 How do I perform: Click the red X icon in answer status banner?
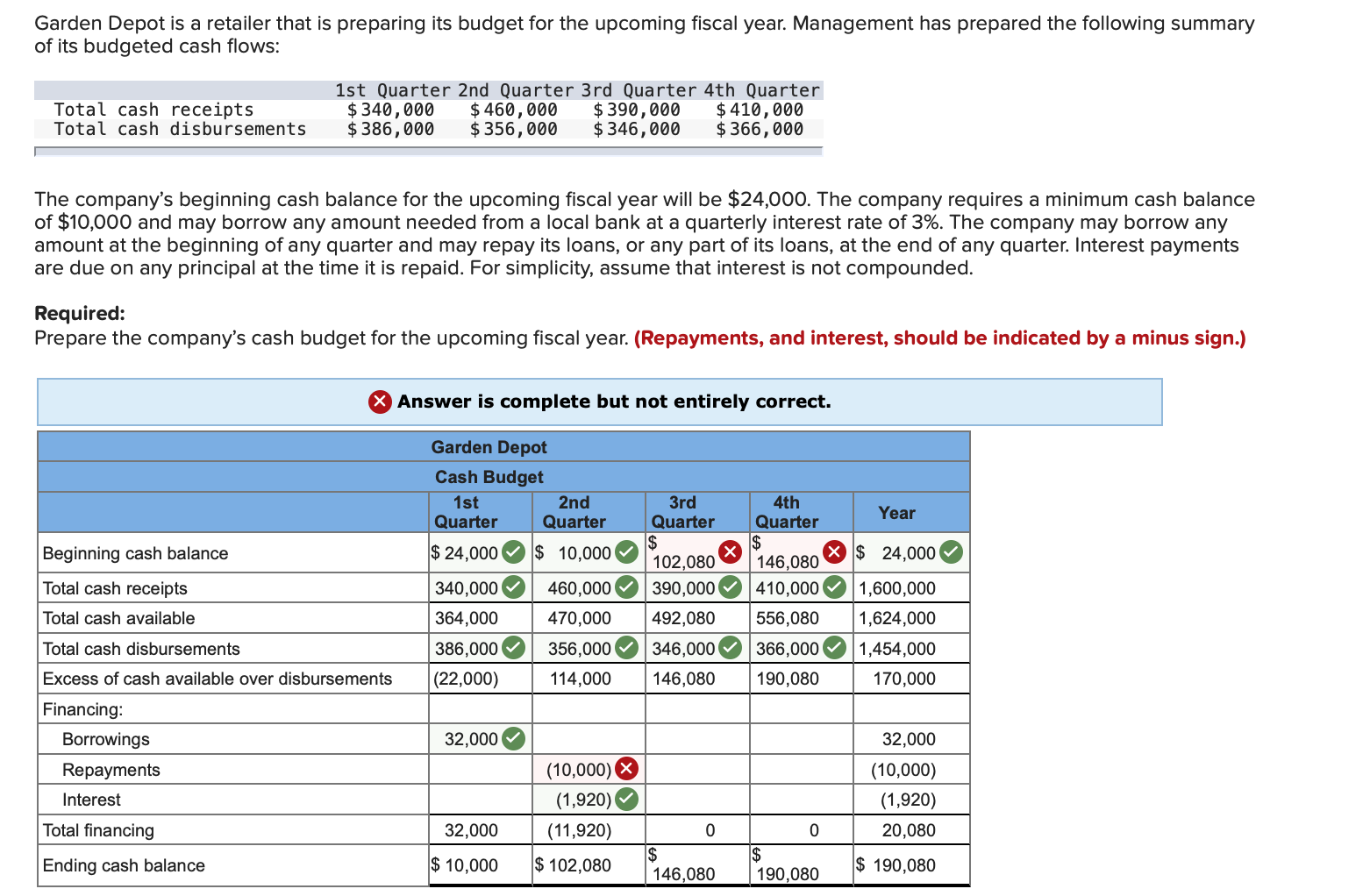point(380,402)
